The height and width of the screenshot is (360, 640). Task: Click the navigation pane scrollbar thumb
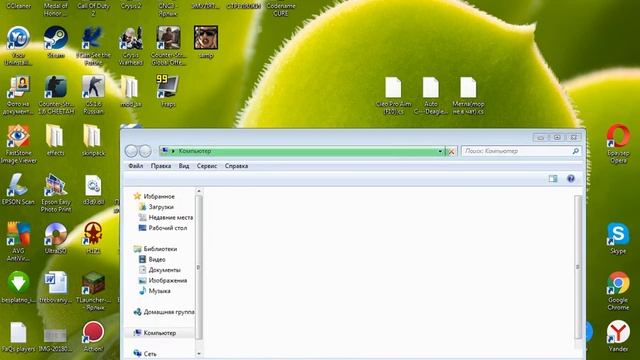(x=199, y=267)
